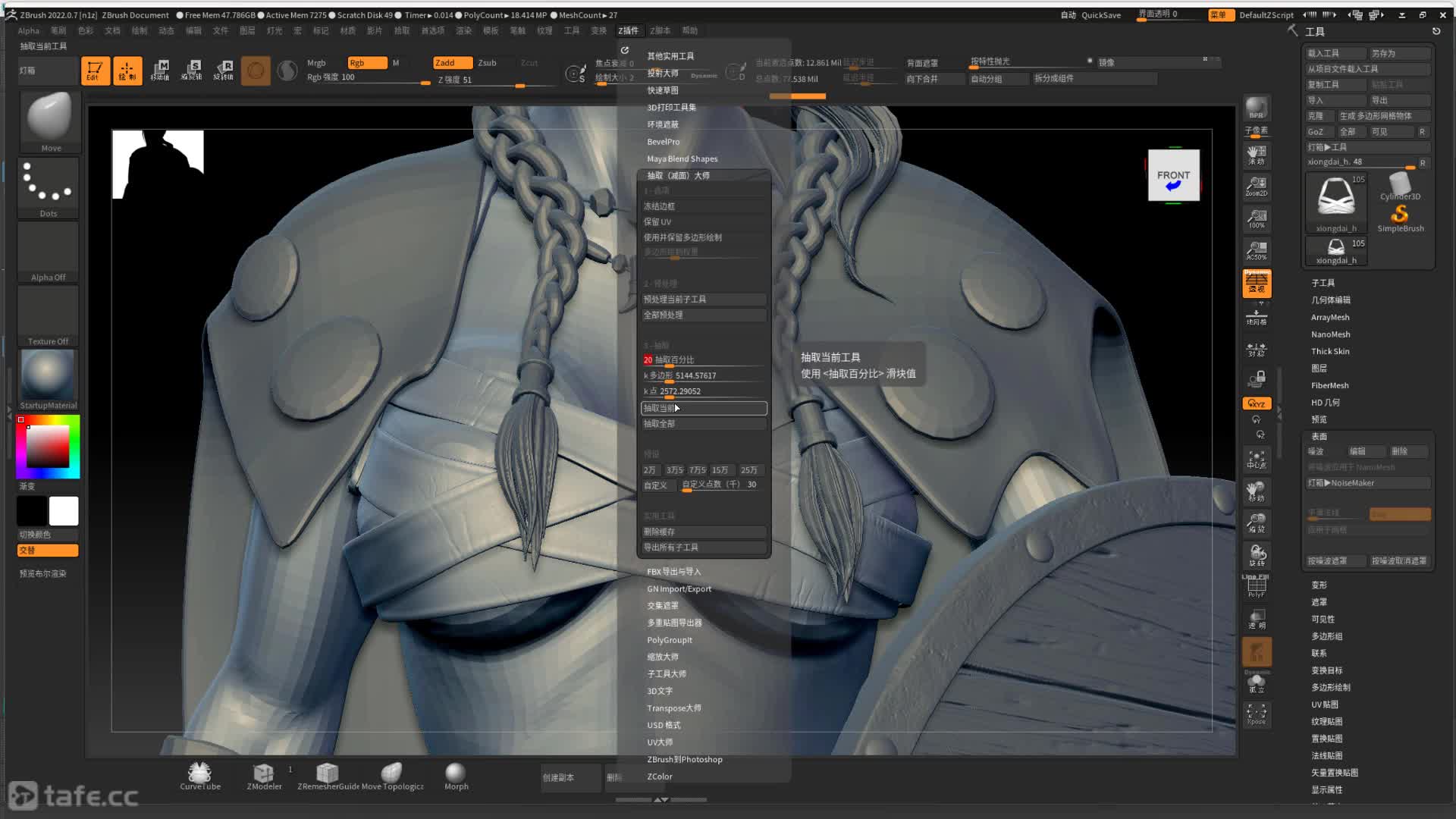Open the Alpha menu
Screen dimensions: 1456x819
tap(29, 31)
